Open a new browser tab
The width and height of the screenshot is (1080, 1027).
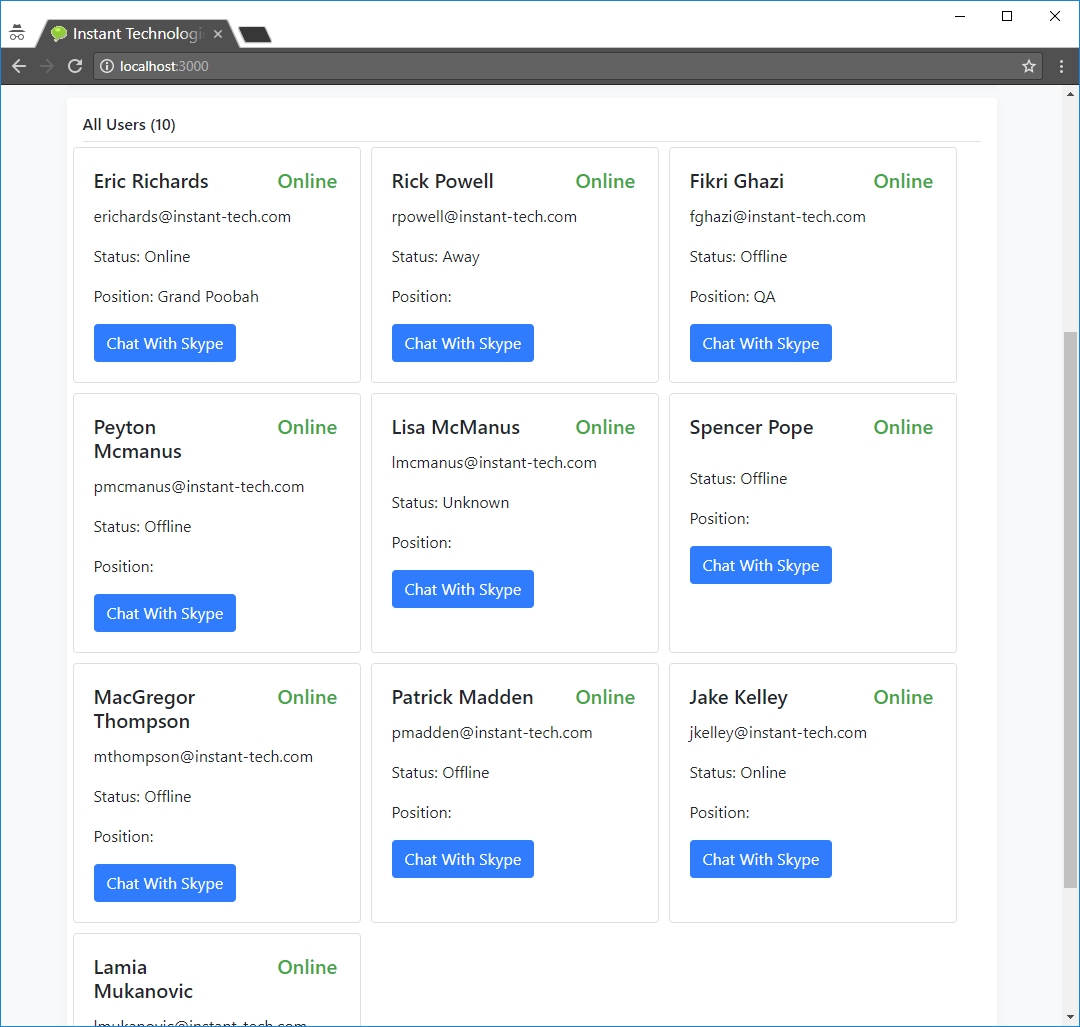(256, 35)
